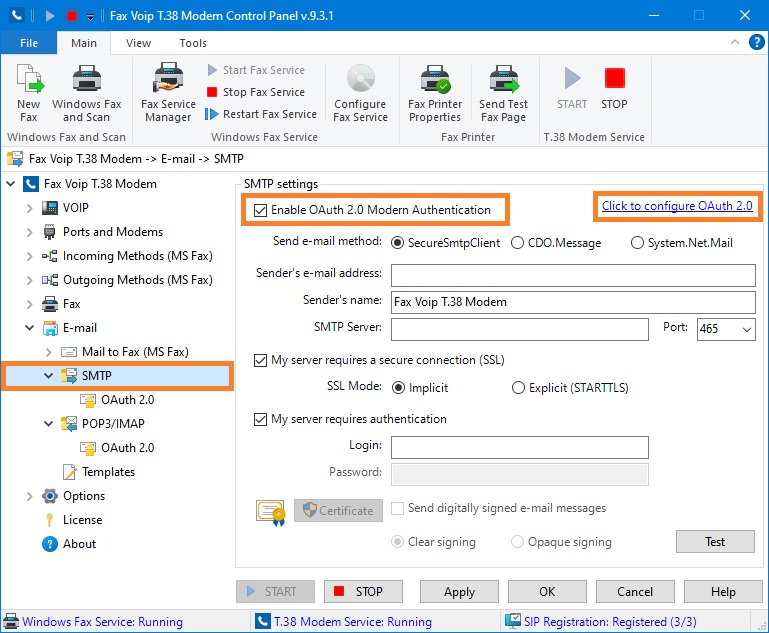This screenshot has width=769, height=633.
Task: Click red stop icon in quick access toolbar
Action: click(x=72, y=16)
